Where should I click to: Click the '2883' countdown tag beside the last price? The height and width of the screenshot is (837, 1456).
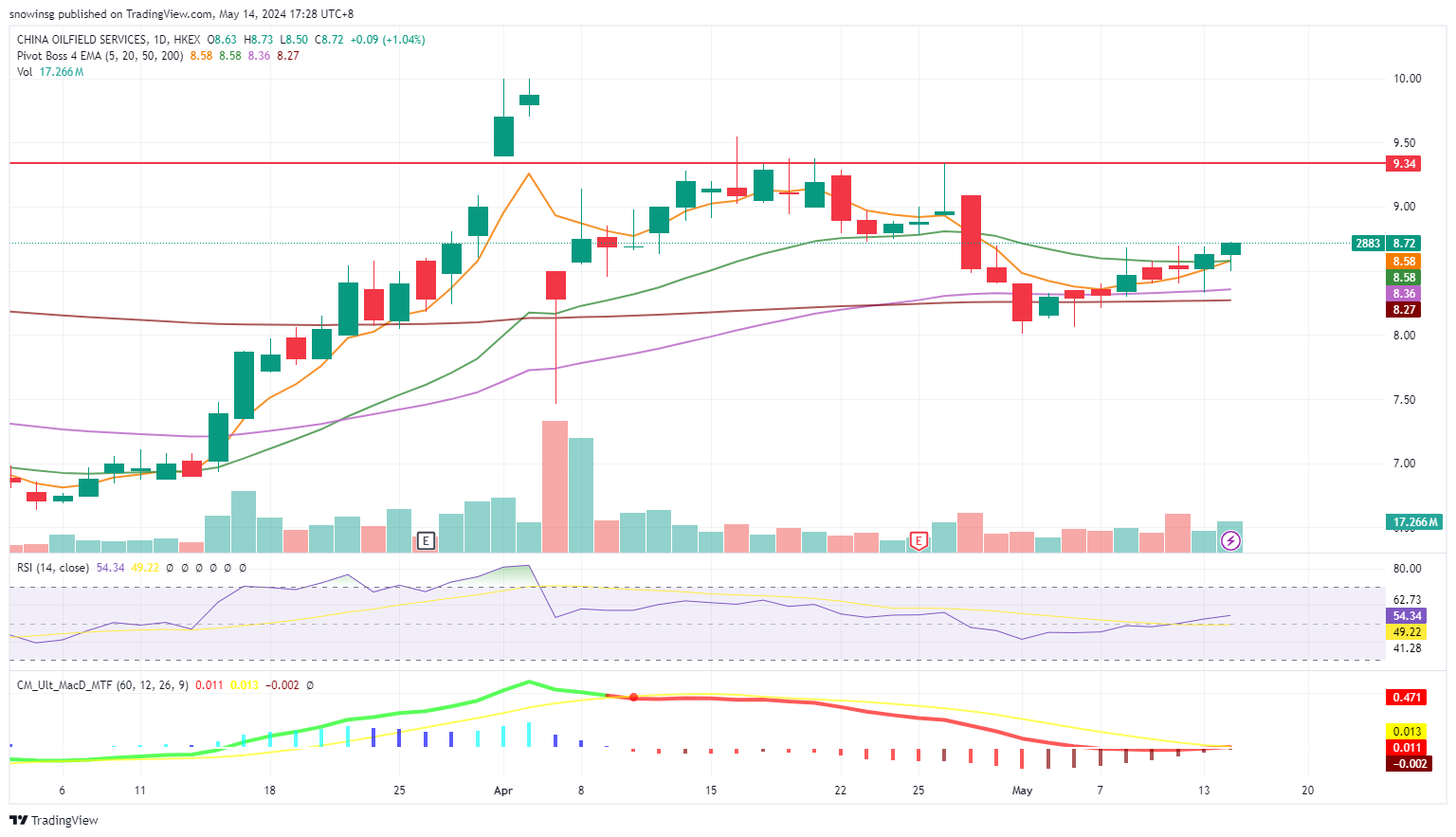pyautogui.click(x=1368, y=244)
